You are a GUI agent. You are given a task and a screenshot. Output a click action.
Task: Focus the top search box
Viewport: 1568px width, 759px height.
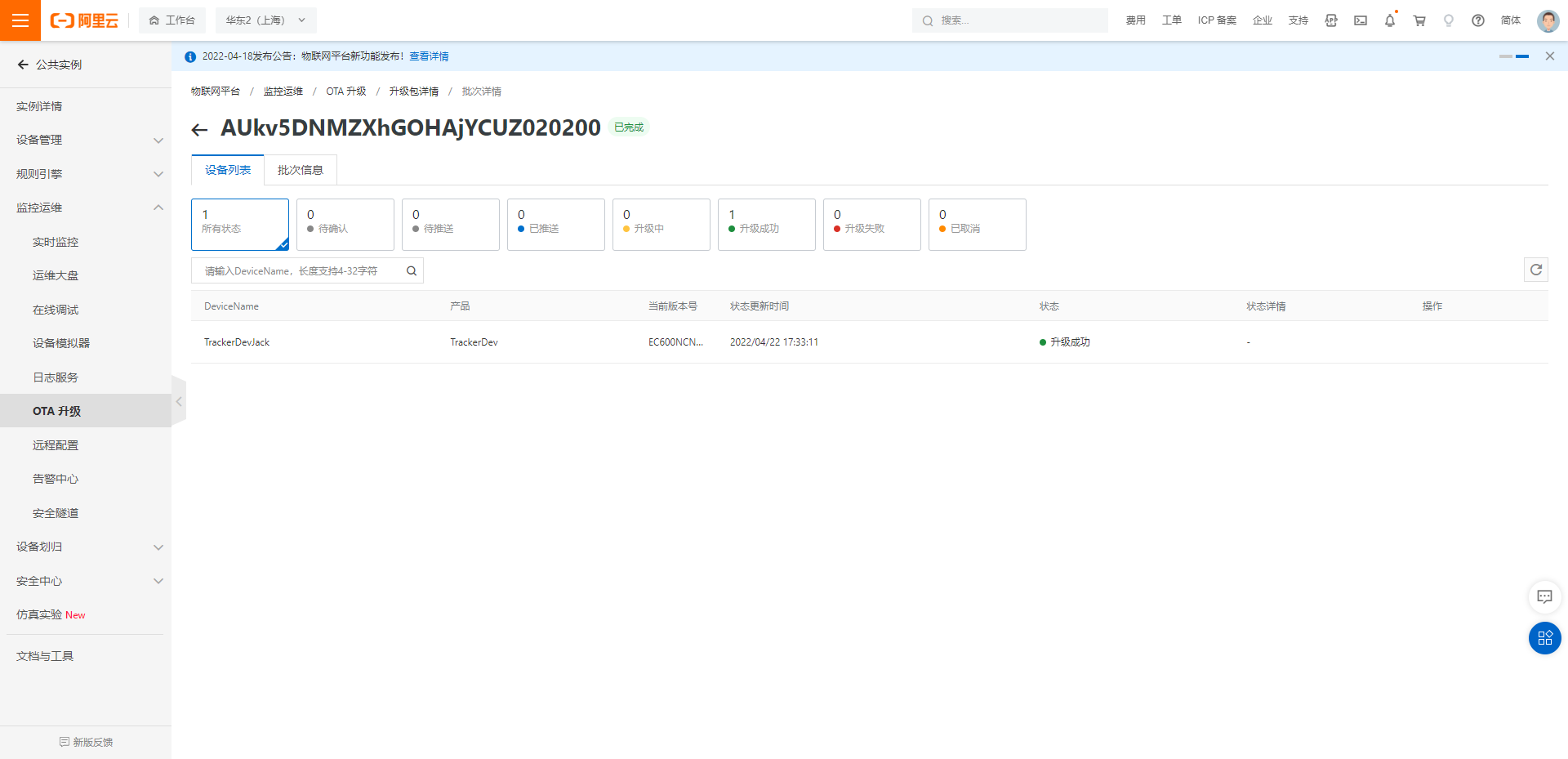1009,20
